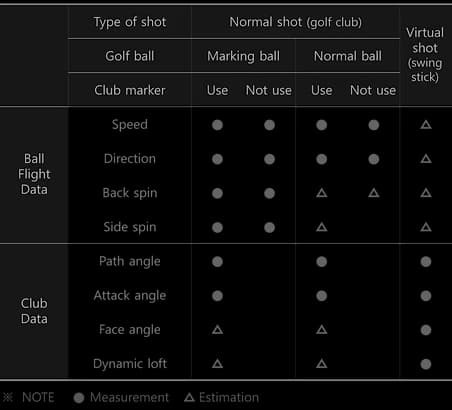This screenshot has height=410, width=452.
Task: Click the Dynamic loft dot in Virtual shot column
Action: [426, 364]
